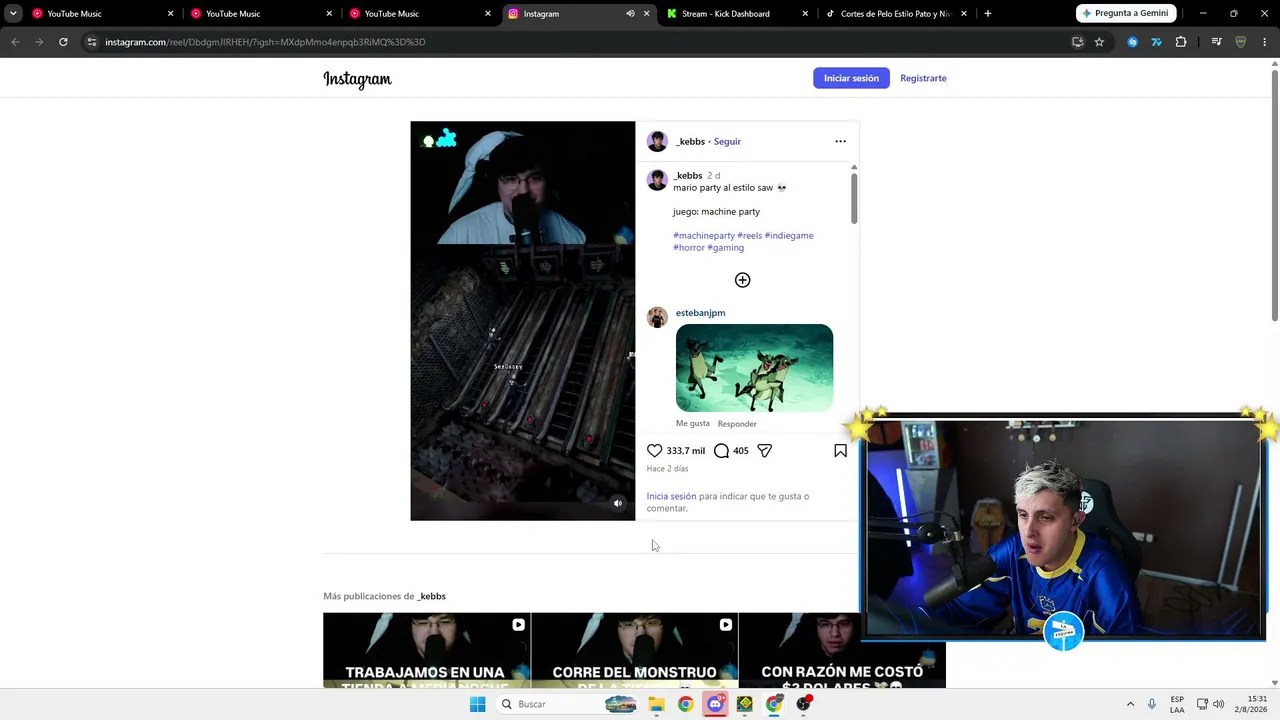The height and width of the screenshot is (720, 1280).
Task: View site information icon in address bar
Action: (91, 42)
